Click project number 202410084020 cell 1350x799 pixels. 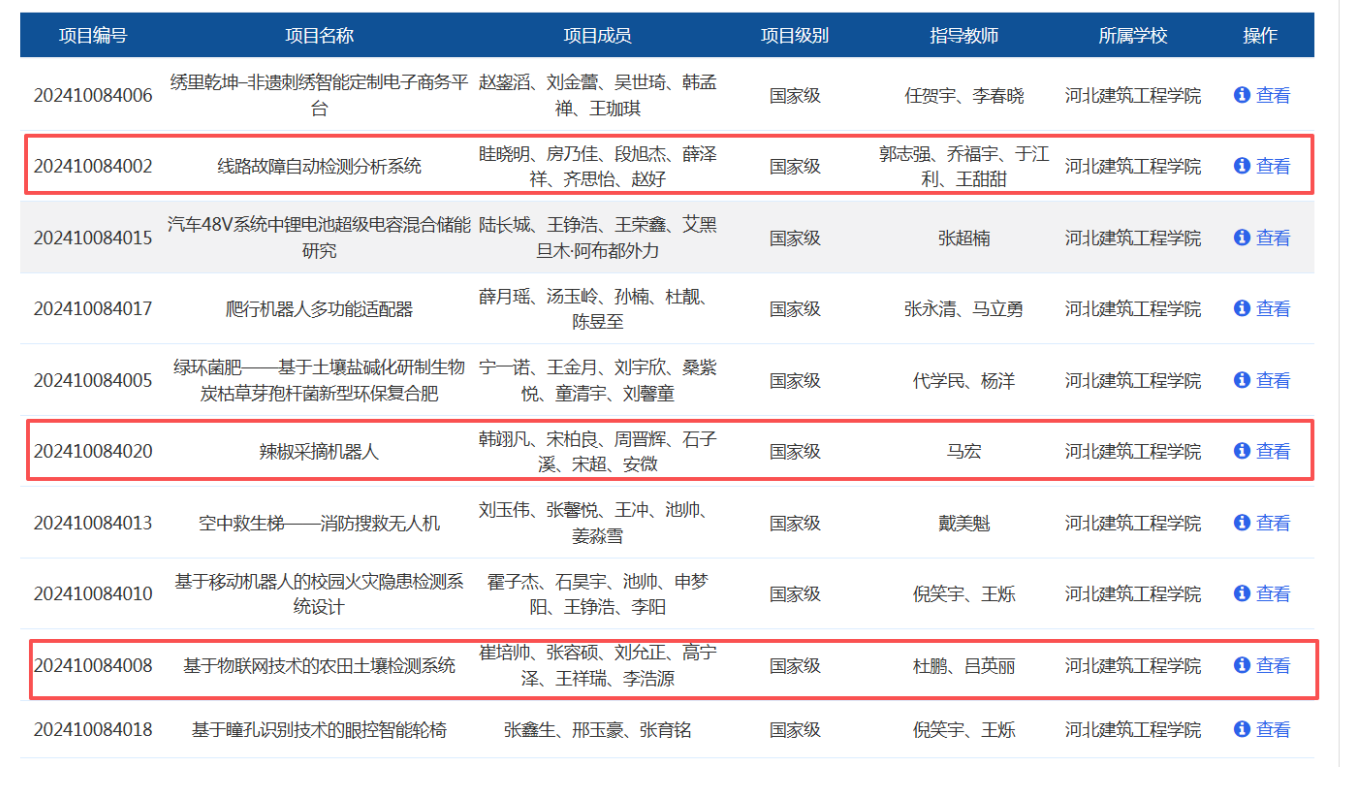tap(93, 452)
